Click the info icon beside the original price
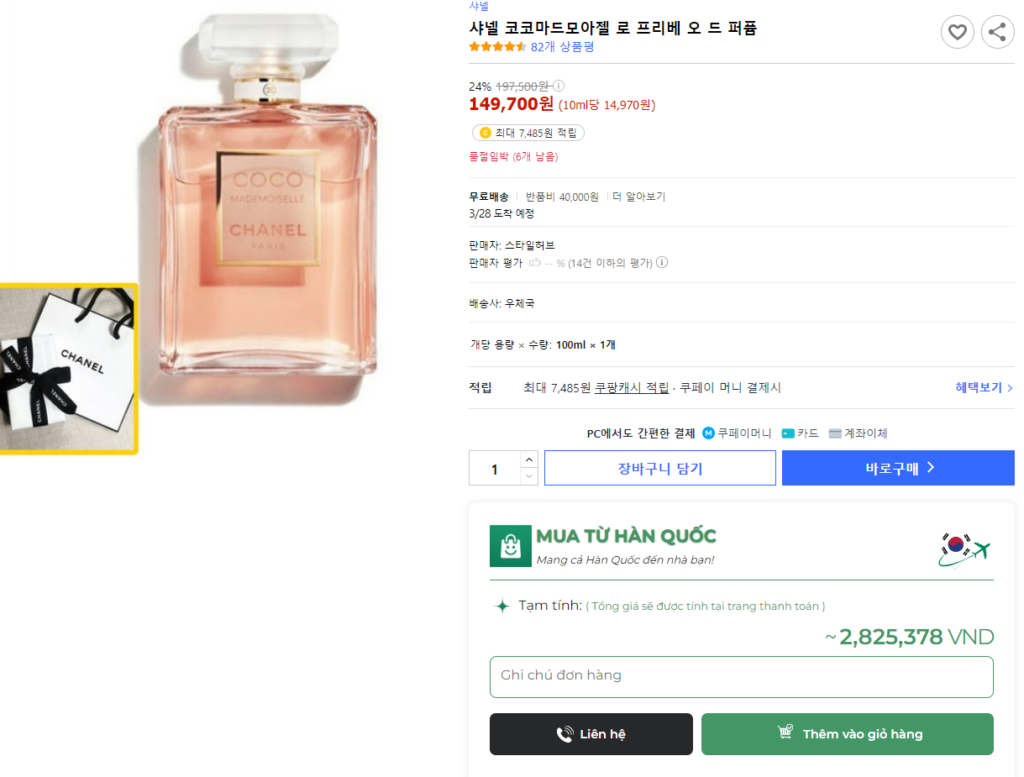Screen dimensions: 1024x777 pos(559,86)
